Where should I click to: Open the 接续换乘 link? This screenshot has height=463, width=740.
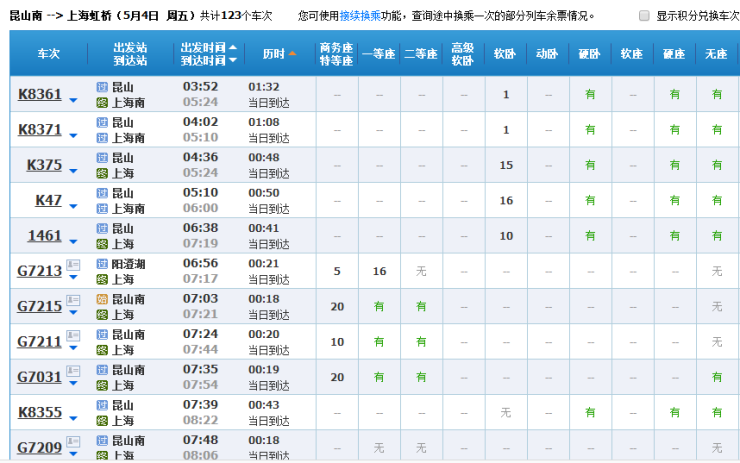tap(360, 16)
